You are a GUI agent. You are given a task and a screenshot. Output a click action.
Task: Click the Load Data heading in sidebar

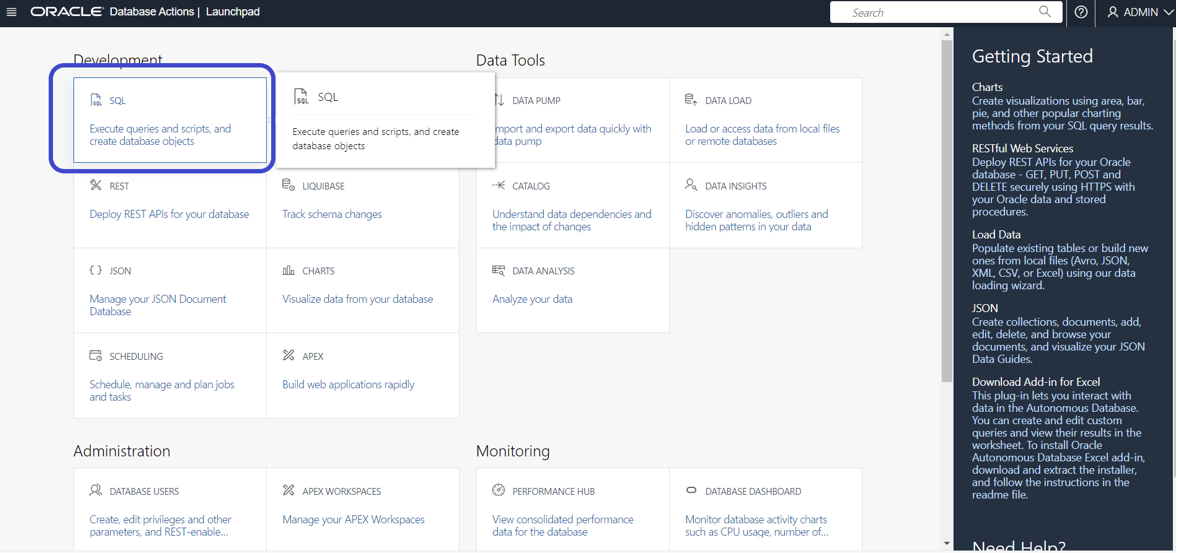point(996,235)
